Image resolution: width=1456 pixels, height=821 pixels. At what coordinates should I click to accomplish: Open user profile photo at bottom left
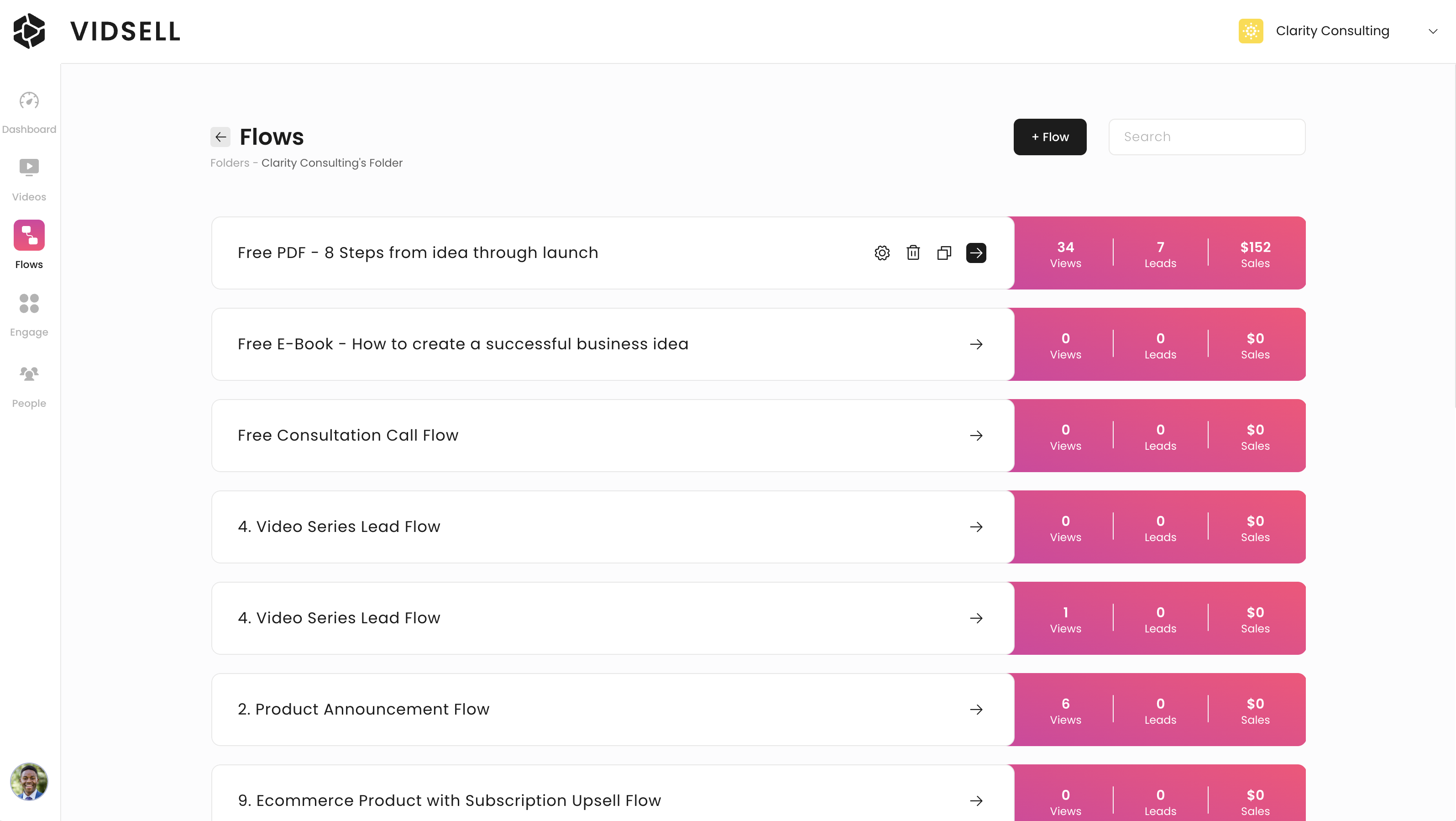(x=29, y=781)
